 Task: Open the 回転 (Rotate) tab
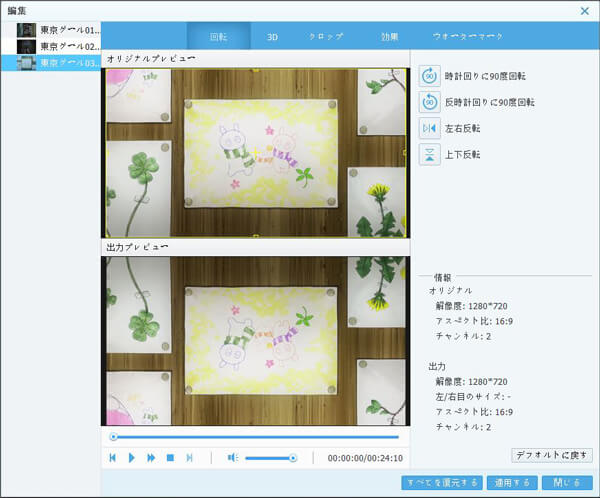(x=218, y=36)
